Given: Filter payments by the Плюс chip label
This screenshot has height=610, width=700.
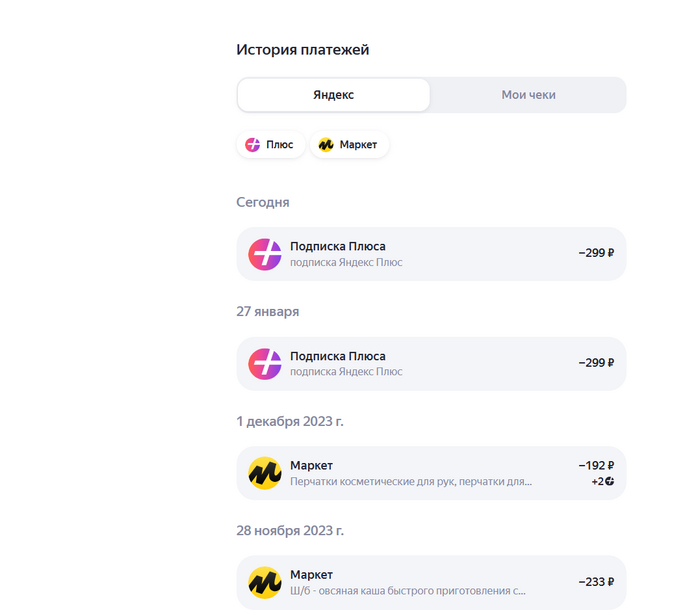Looking at the screenshot, I should (x=280, y=145).
